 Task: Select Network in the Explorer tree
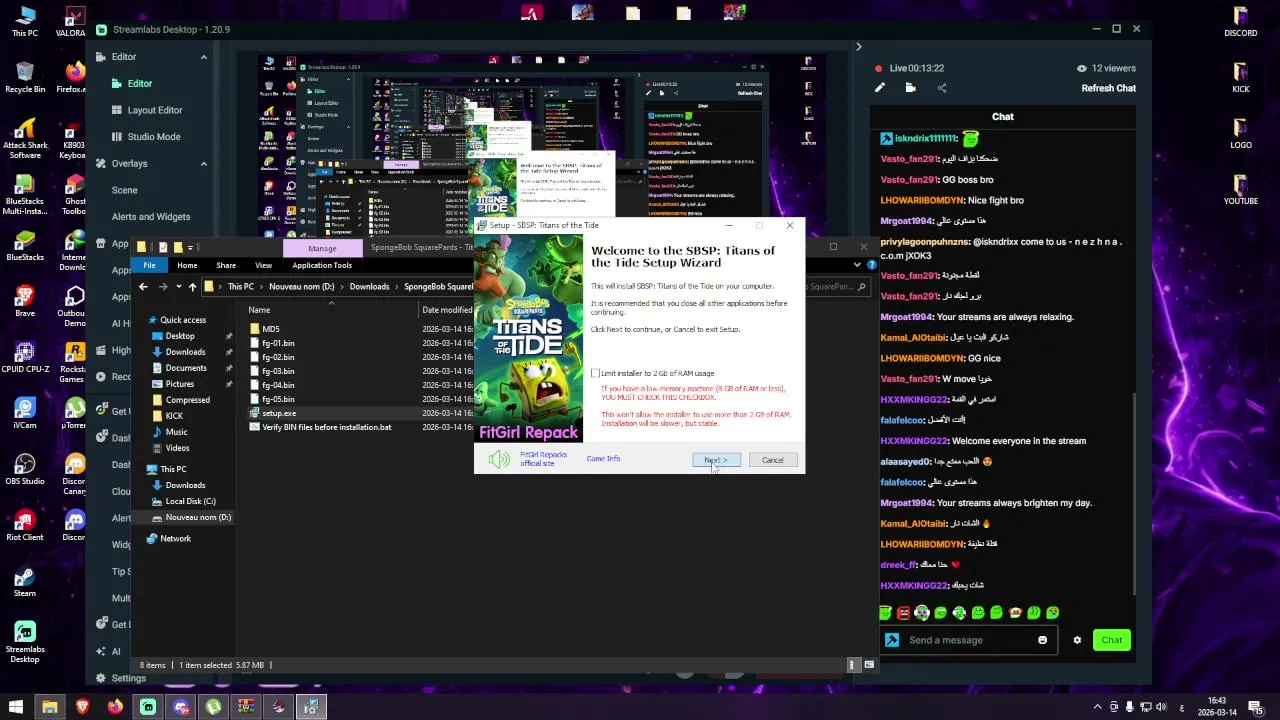point(175,538)
